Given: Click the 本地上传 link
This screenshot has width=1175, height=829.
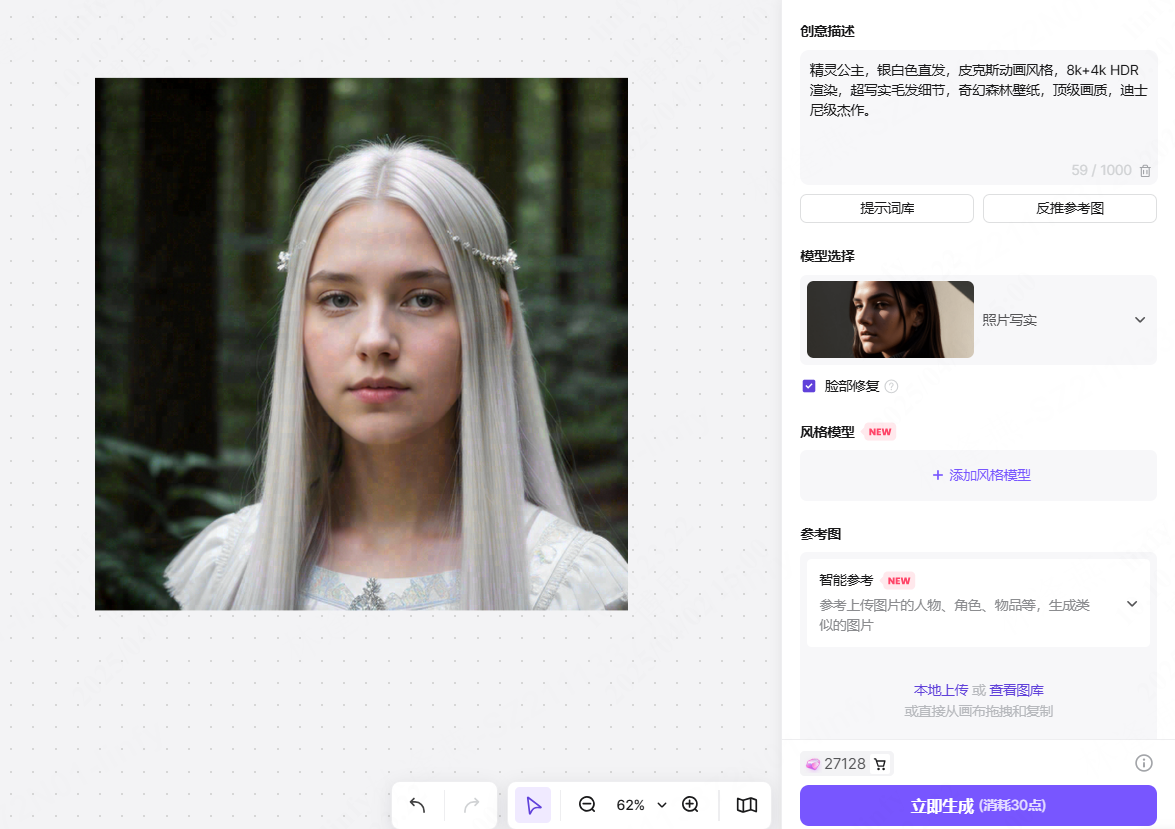Looking at the screenshot, I should [940, 690].
